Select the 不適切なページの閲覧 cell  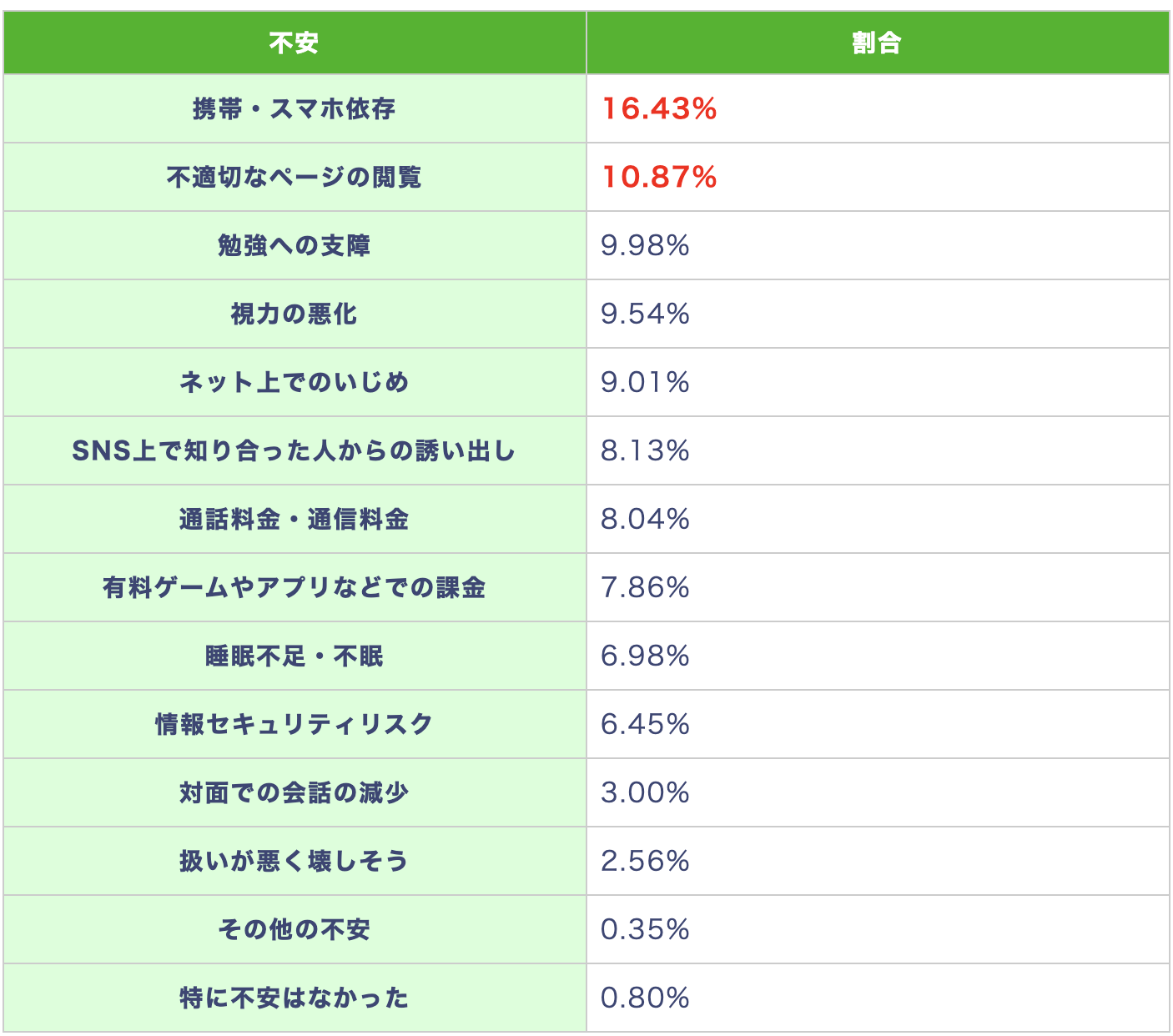pos(295,178)
